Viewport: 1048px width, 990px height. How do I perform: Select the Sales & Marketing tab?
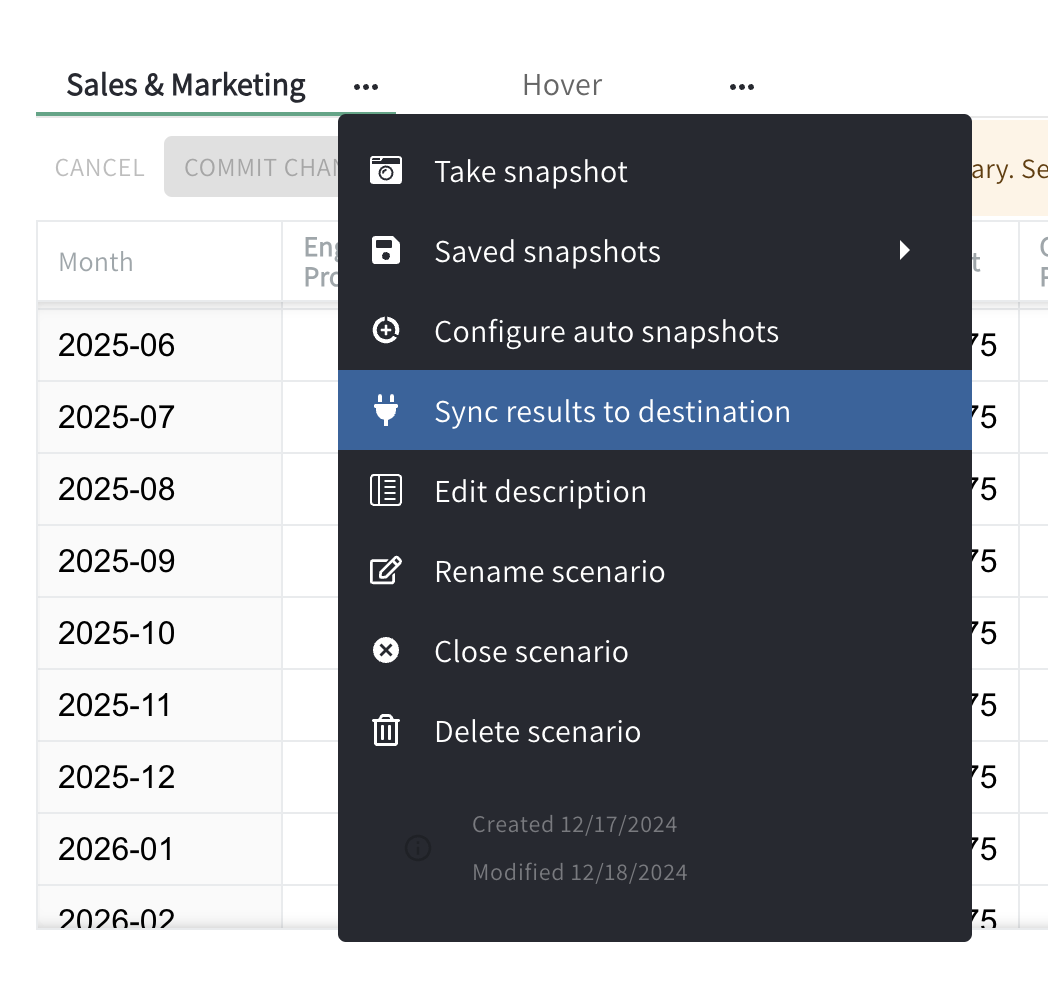coord(186,86)
